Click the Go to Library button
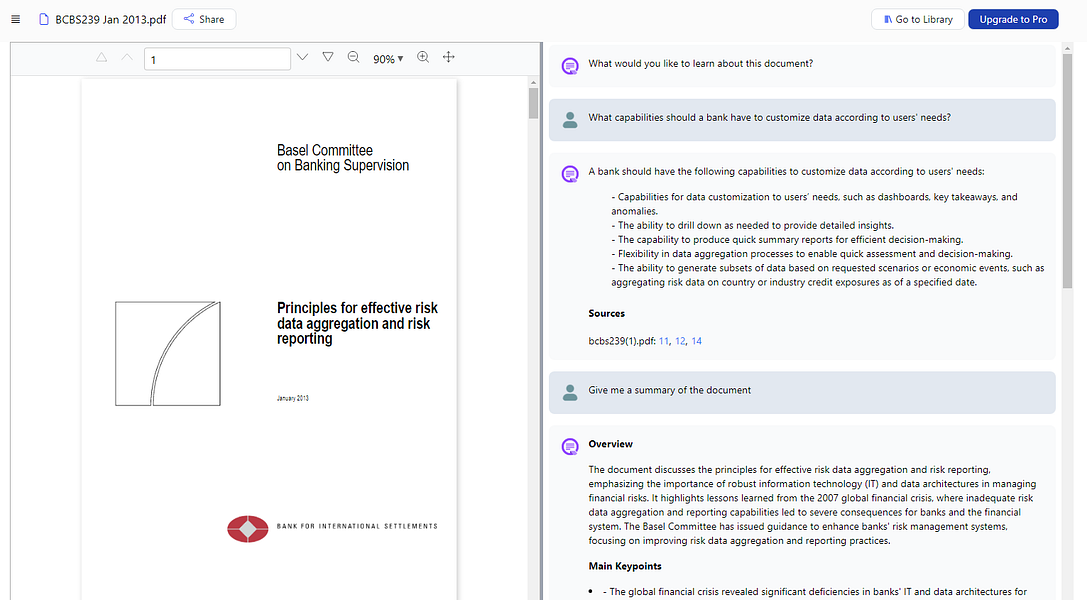Image resolution: width=1087 pixels, height=600 pixels. (x=917, y=18)
